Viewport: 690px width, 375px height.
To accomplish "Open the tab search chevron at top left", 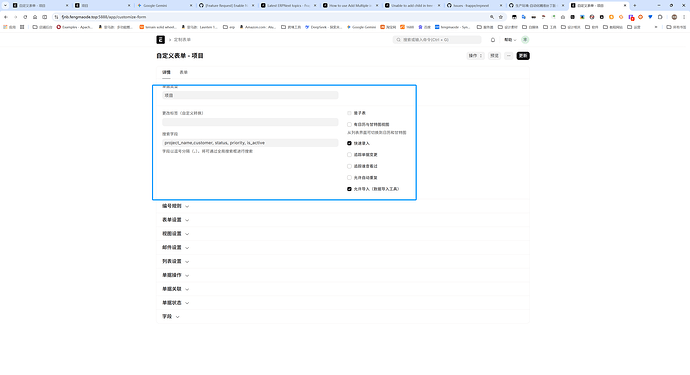I will (5, 5).
